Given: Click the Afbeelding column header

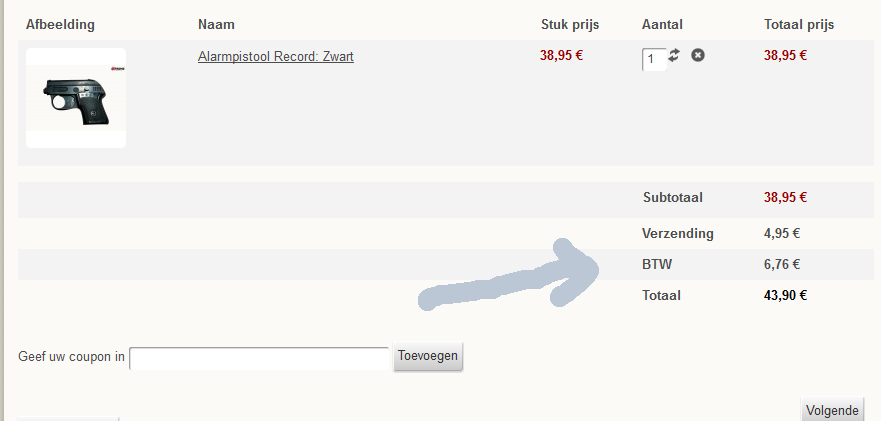Looking at the screenshot, I should tap(60, 24).
